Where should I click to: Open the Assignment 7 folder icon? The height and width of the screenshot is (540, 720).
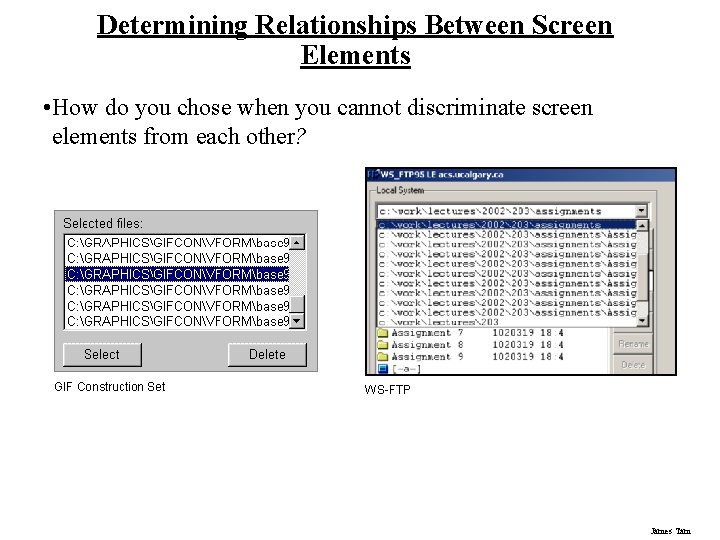[382, 333]
